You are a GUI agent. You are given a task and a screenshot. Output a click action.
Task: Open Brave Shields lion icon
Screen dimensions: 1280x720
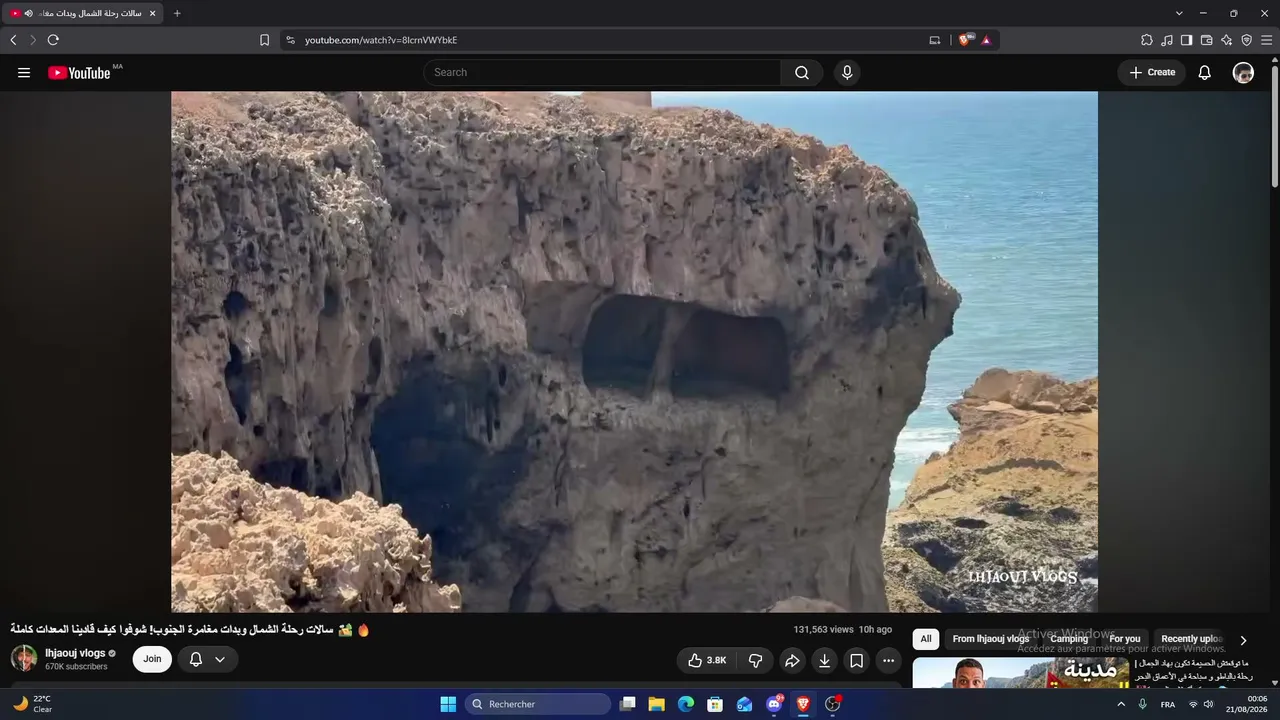tap(965, 40)
